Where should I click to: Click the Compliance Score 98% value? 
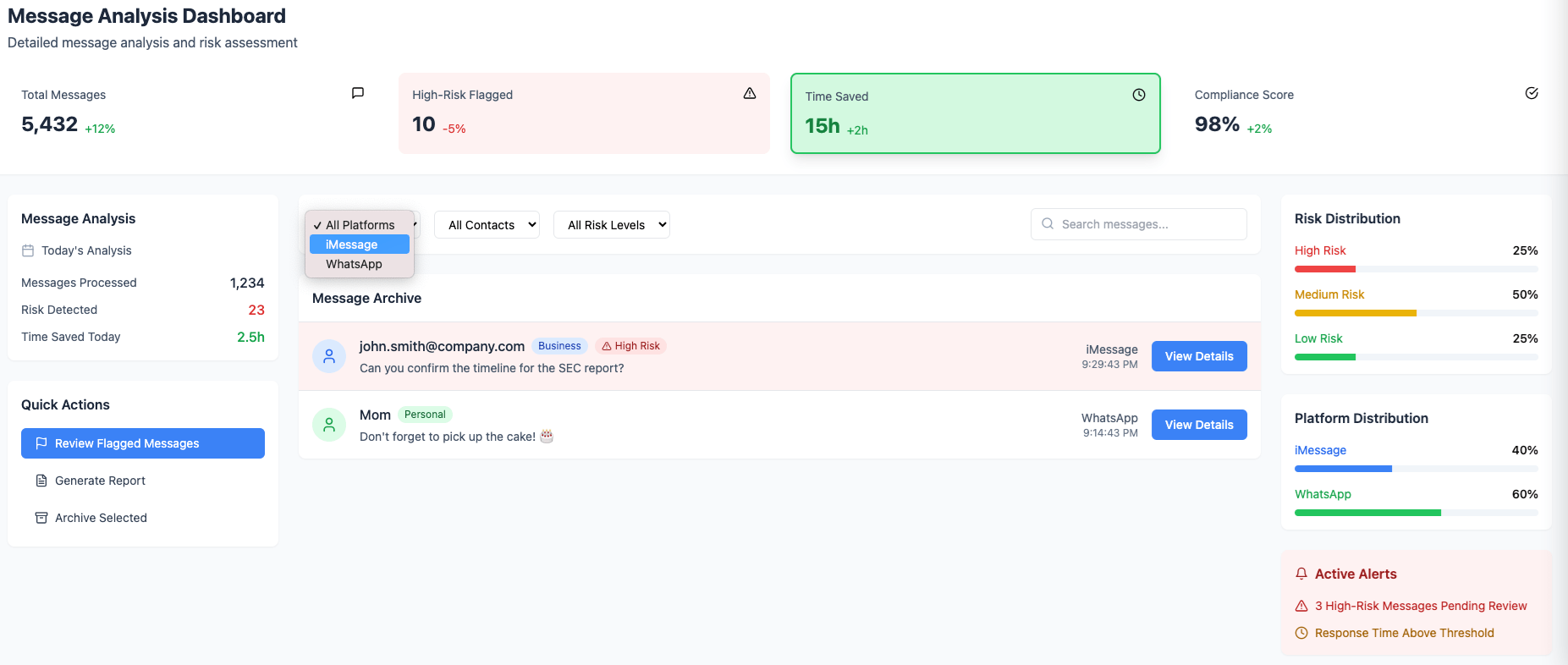click(1217, 124)
